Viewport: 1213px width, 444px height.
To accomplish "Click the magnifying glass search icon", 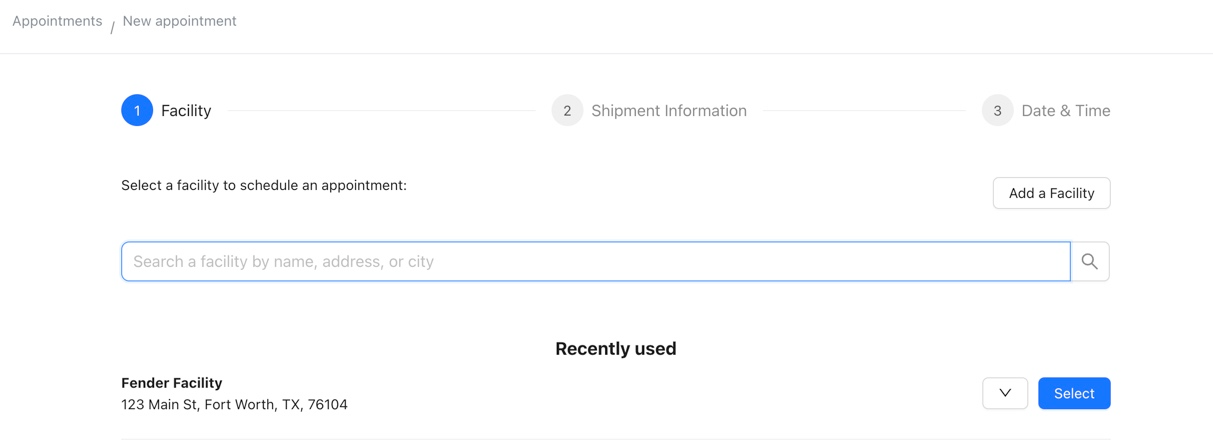I will point(1090,261).
